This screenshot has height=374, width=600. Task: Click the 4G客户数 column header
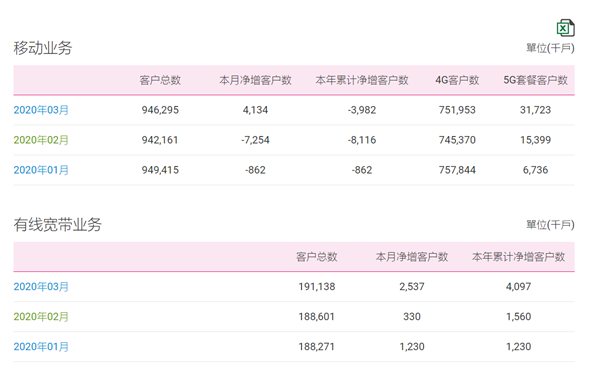[x=457, y=80]
